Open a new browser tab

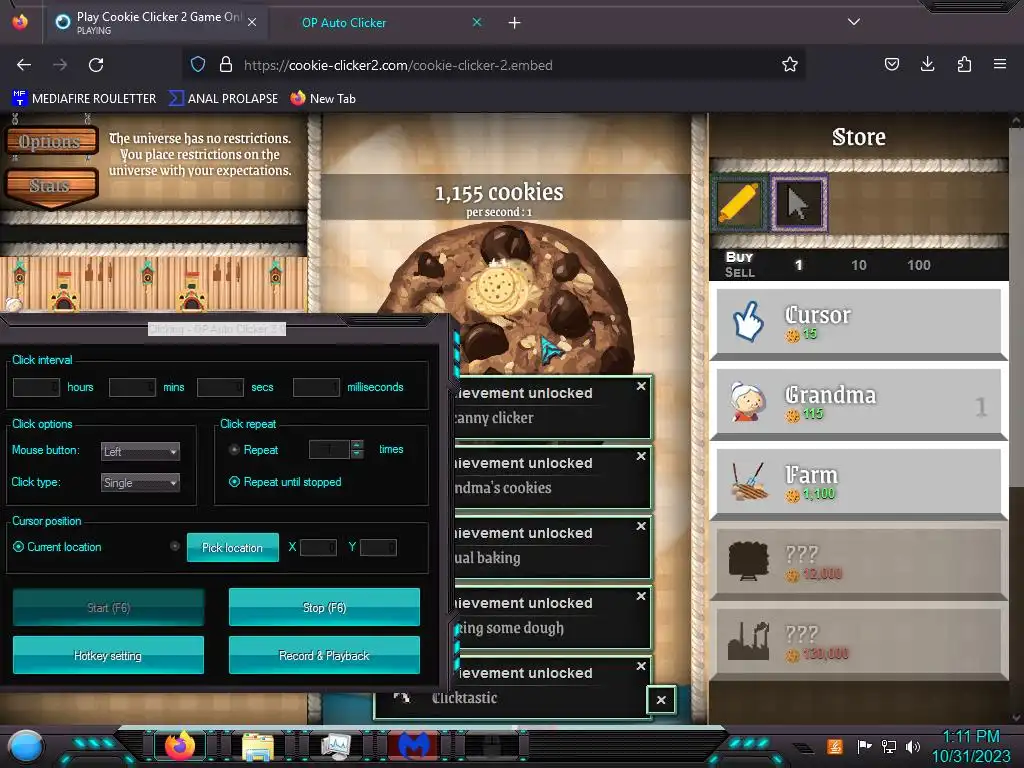[x=515, y=23]
